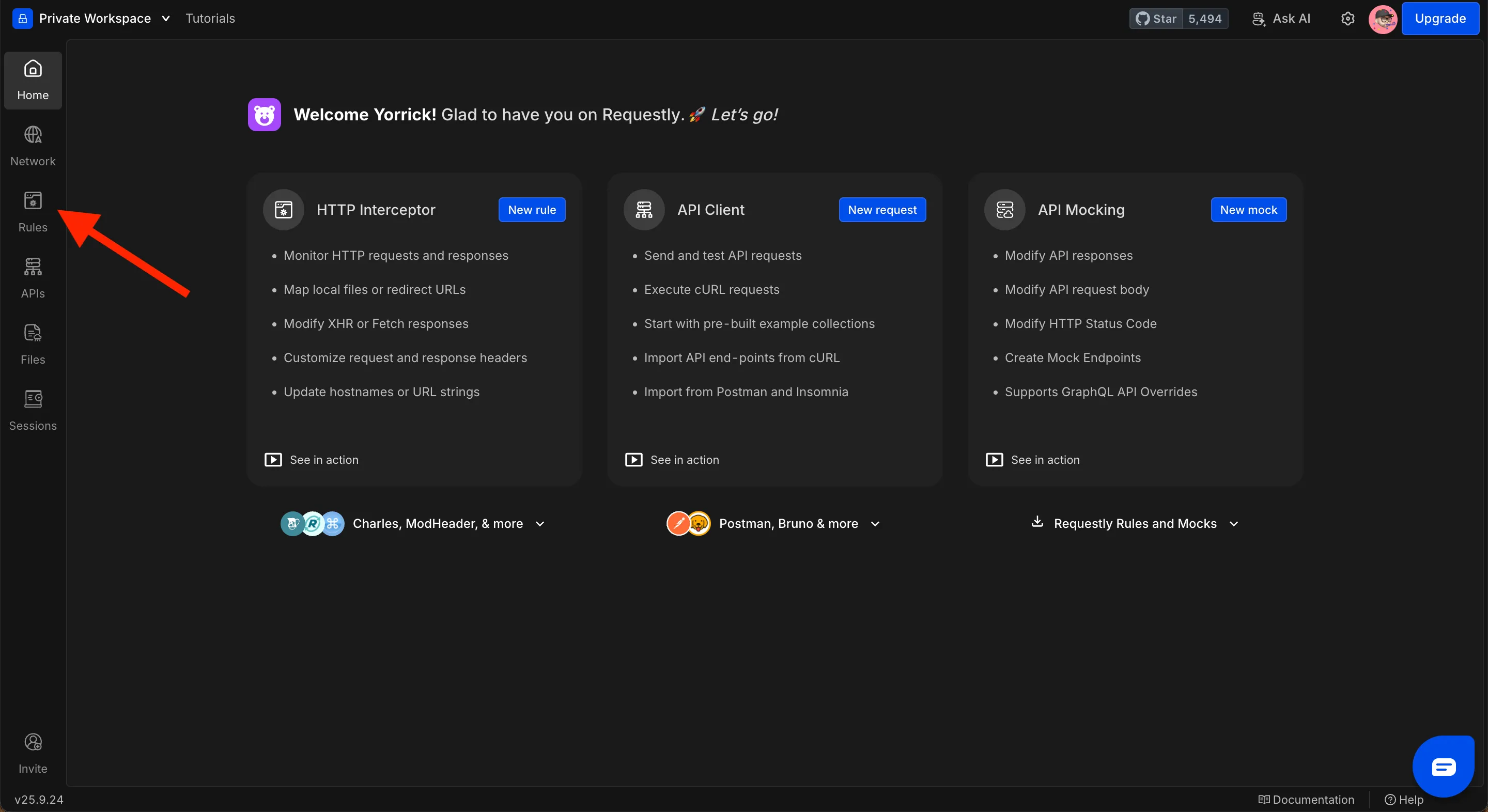Click the user profile avatar
Image resolution: width=1488 pixels, height=812 pixels.
(x=1382, y=19)
